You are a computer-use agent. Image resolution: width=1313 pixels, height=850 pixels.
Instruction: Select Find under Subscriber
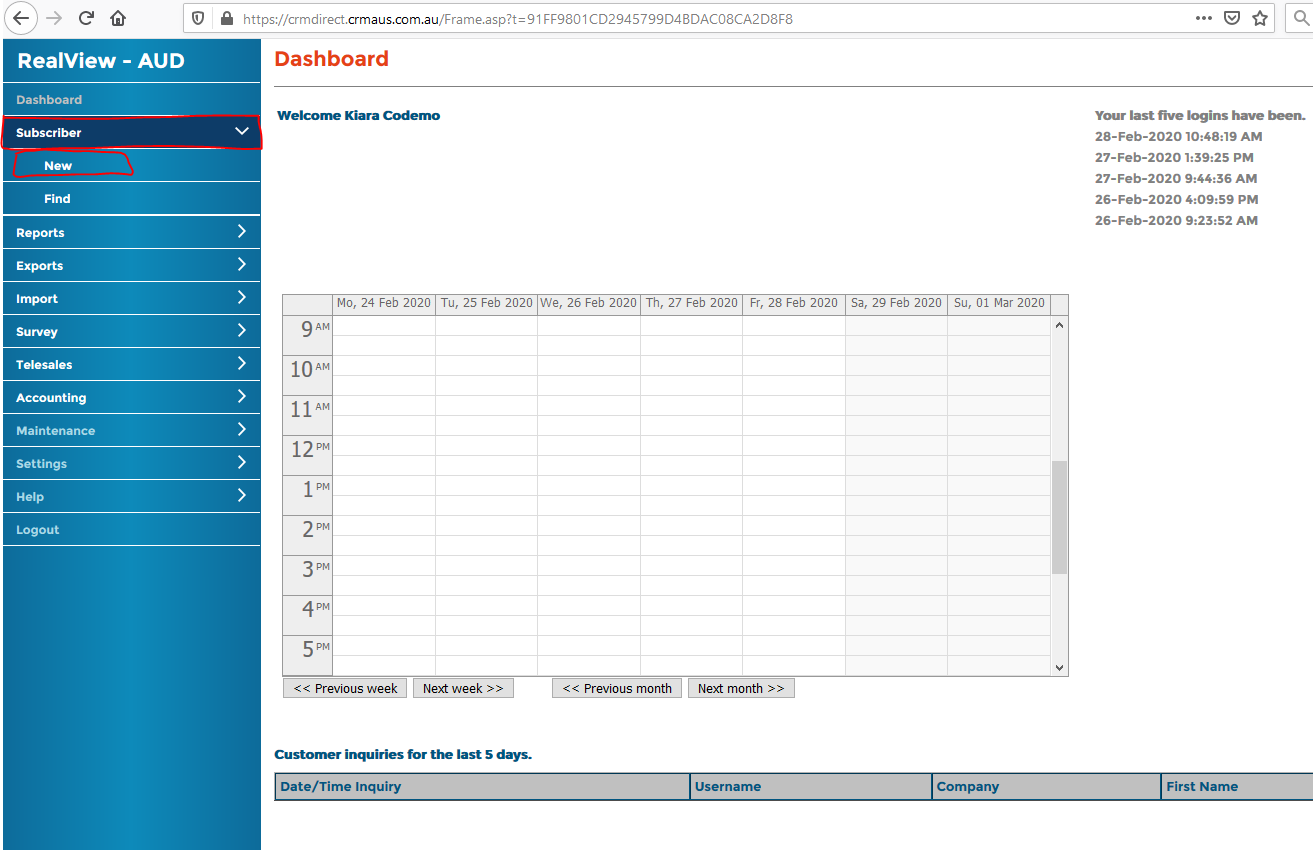point(131,199)
